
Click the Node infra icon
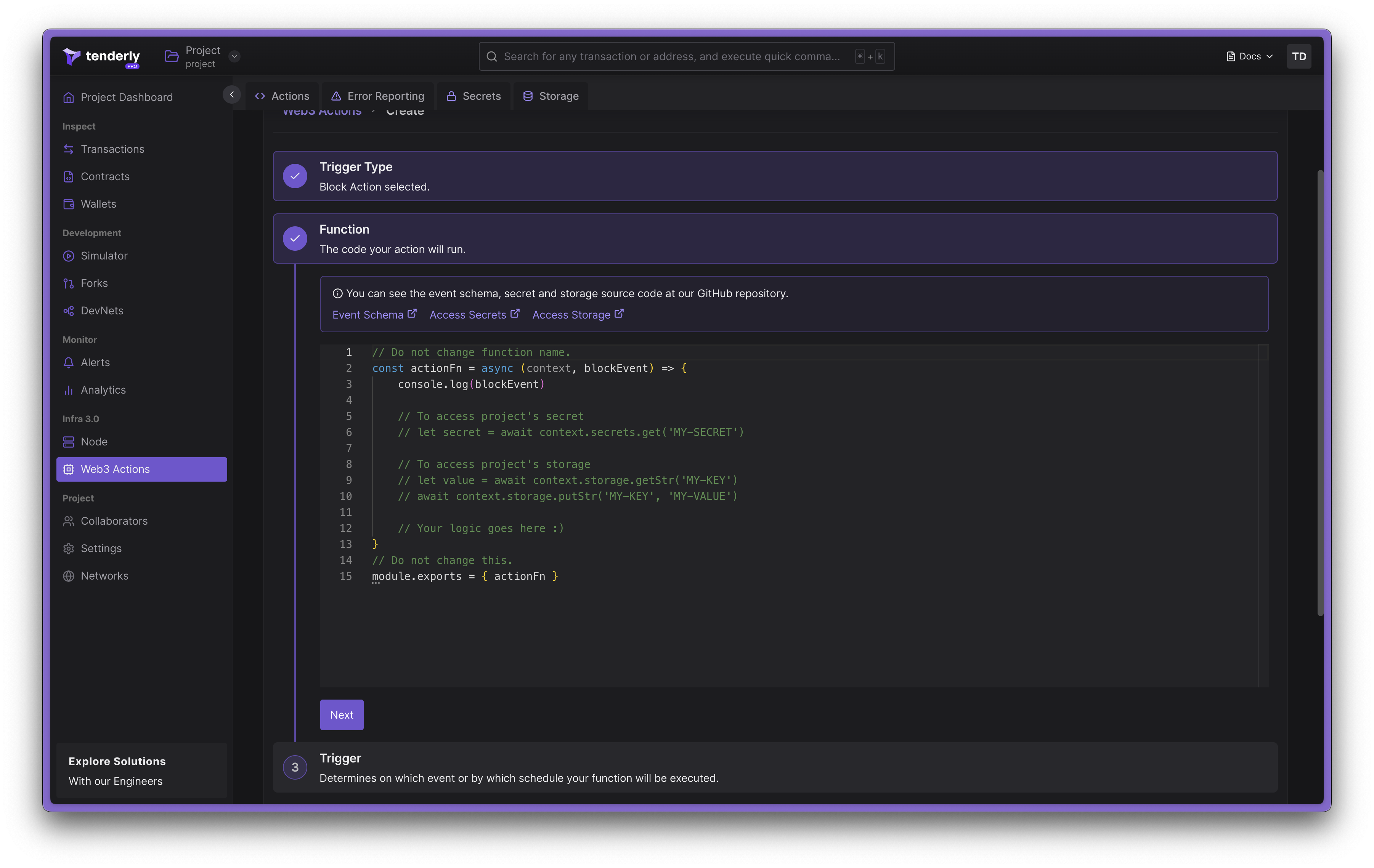68,441
